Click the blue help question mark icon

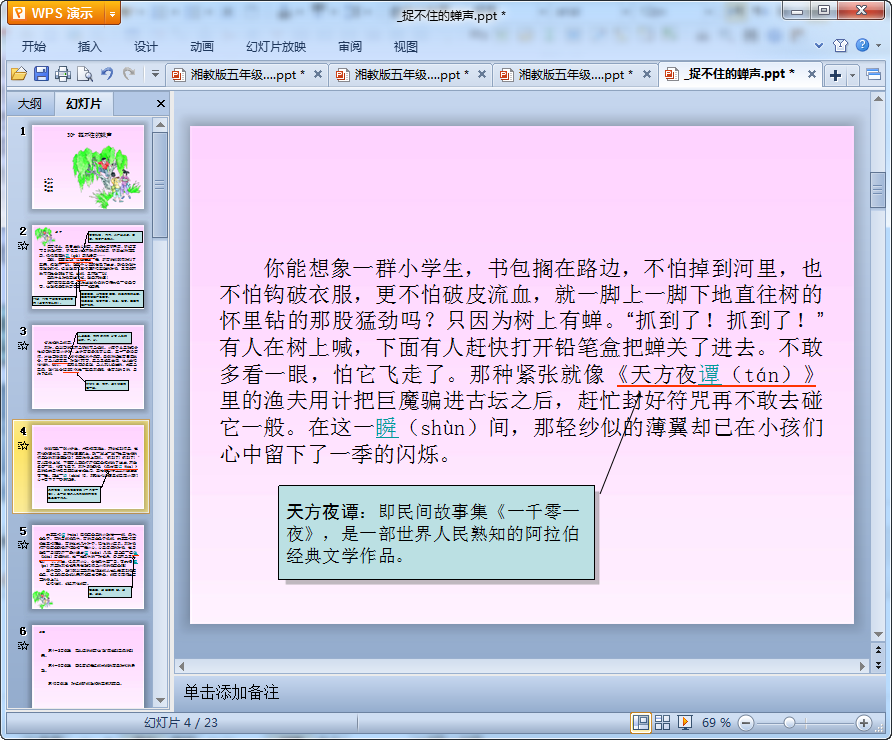862,45
